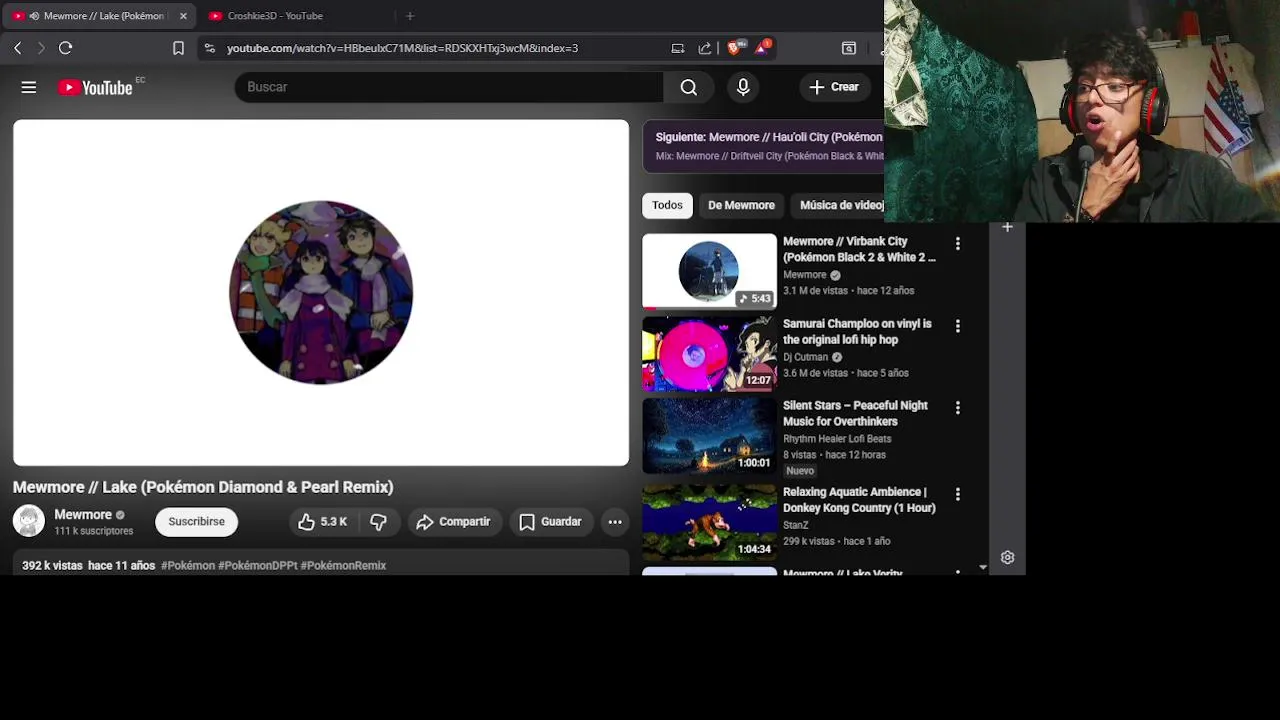Open Relaxing Aquatic Ambience thumbnail
This screenshot has height=720, width=1280.
coord(709,522)
